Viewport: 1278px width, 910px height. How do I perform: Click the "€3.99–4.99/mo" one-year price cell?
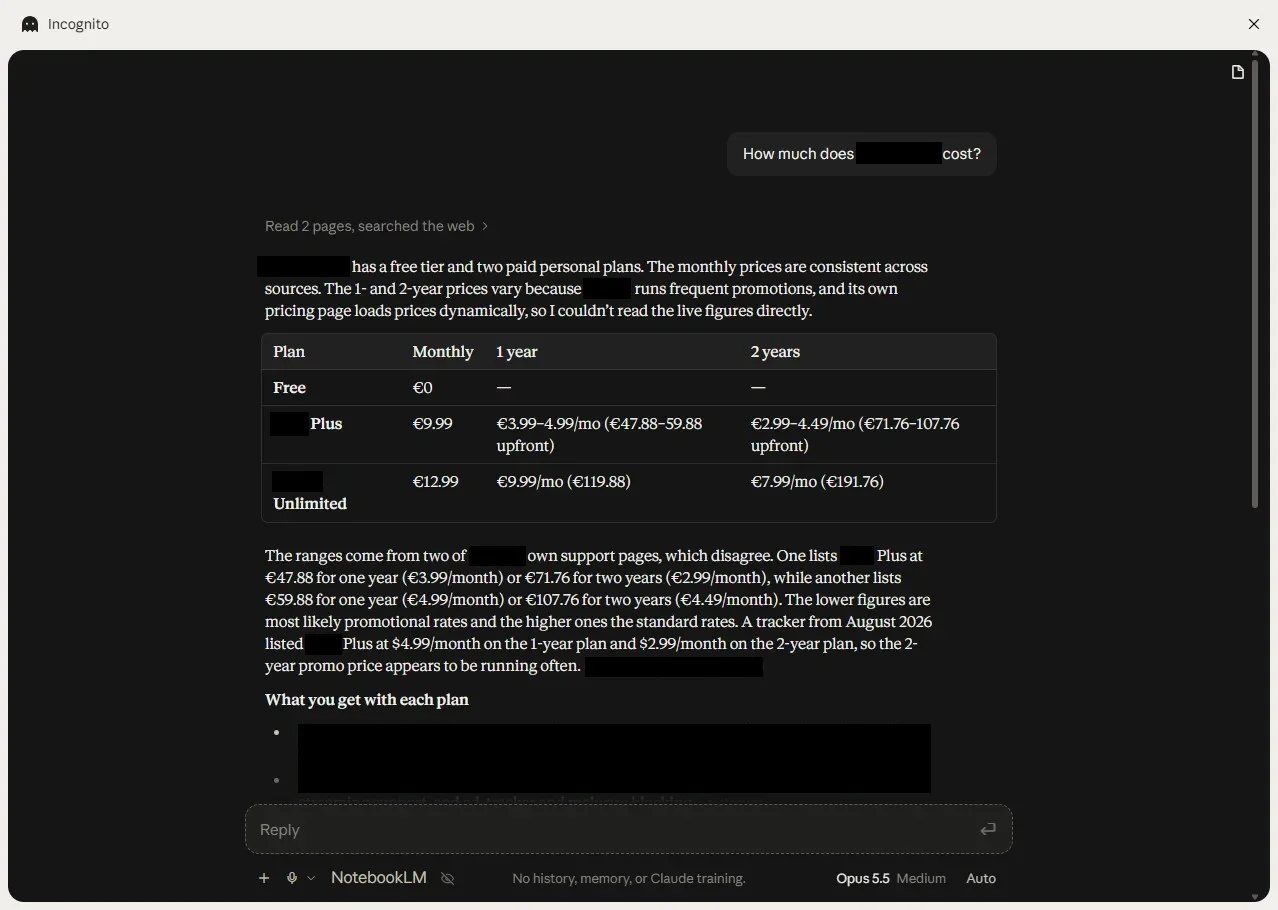coord(600,435)
